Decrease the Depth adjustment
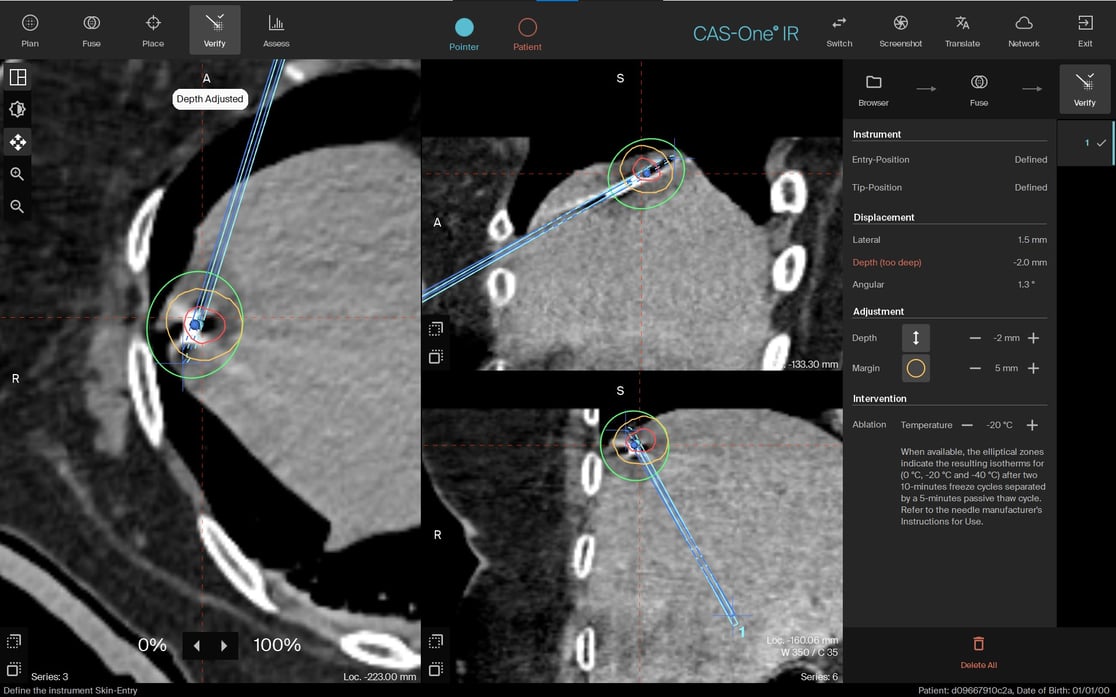The image size is (1116, 697). pos(975,338)
